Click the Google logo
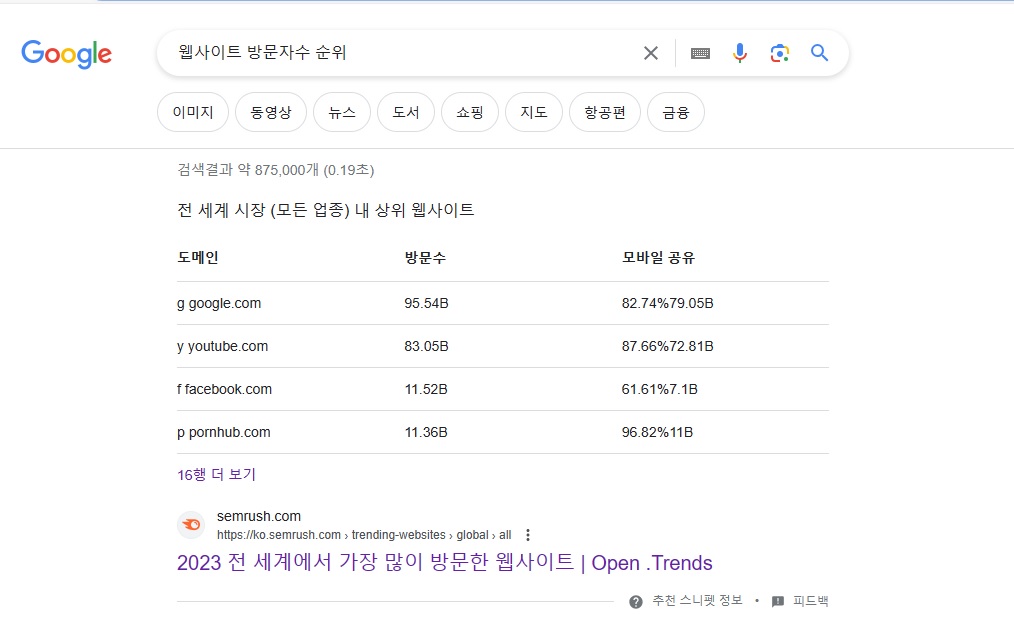This screenshot has width=1014, height=633. pos(66,55)
